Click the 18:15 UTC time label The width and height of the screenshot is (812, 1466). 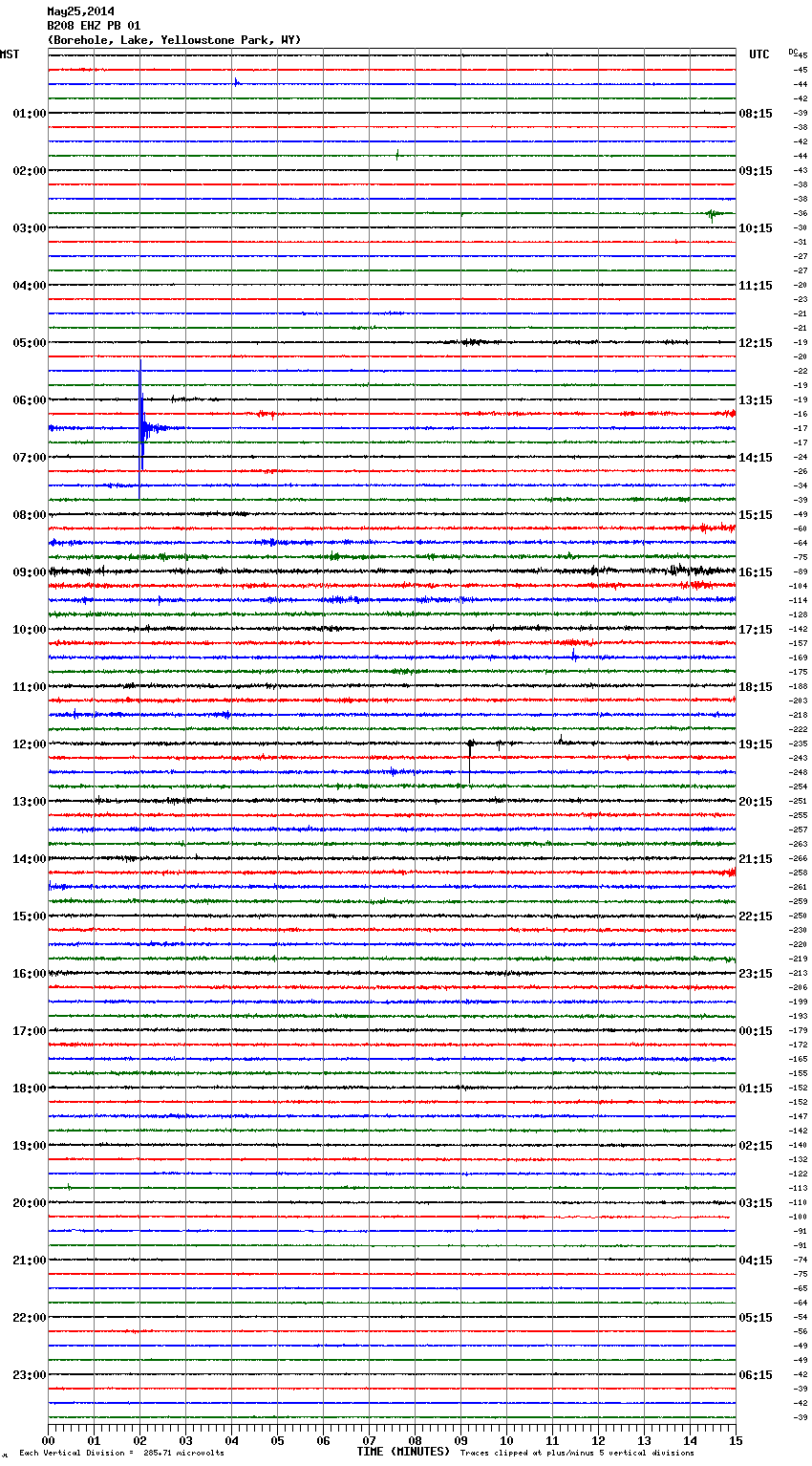coord(756,687)
